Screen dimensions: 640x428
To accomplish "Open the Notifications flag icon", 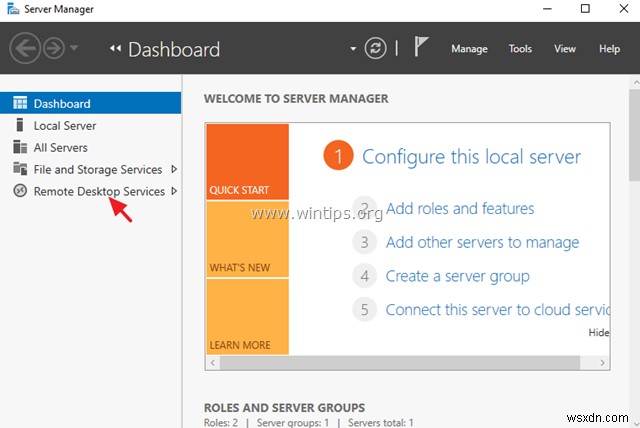I will point(422,48).
